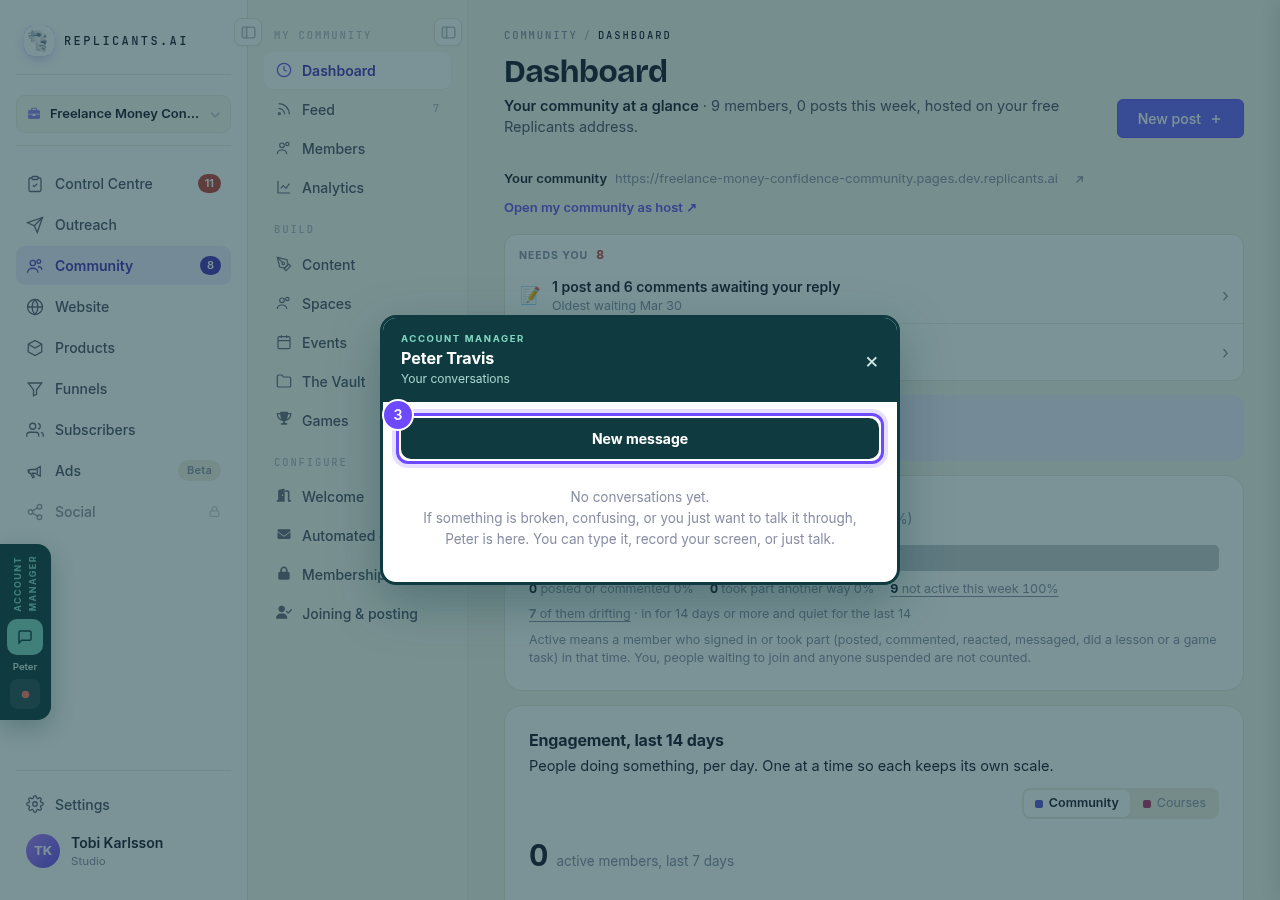Image resolution: width=1280 pixels, height=900 pixels.
Task: Click the external-link arrow beside the community URL
Action: (1079, 179)
